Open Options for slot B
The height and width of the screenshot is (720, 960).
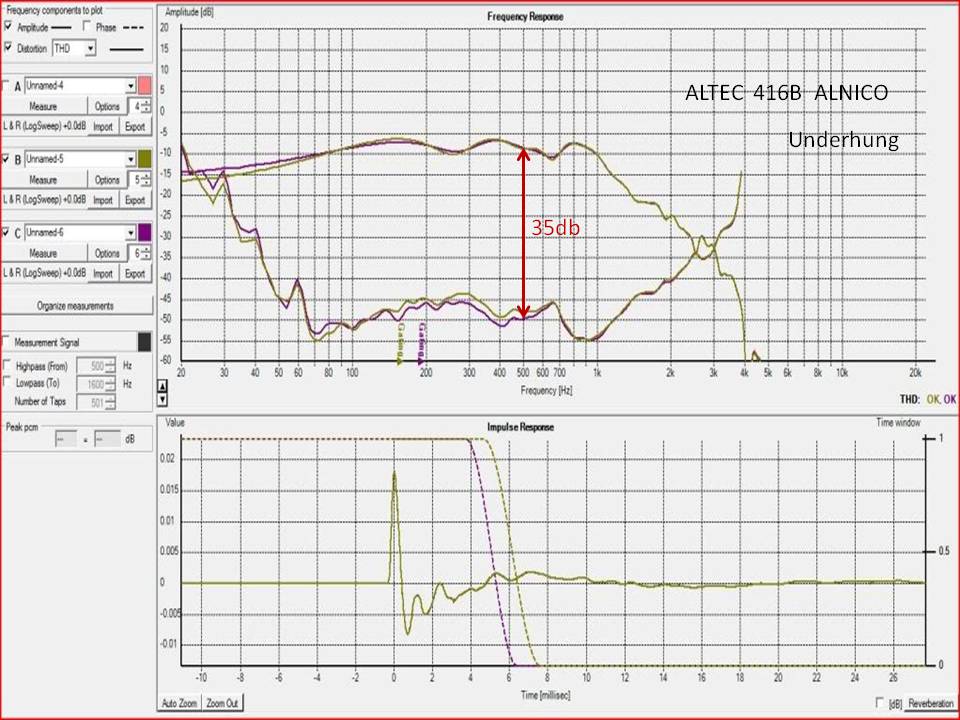tap(107, 180)
